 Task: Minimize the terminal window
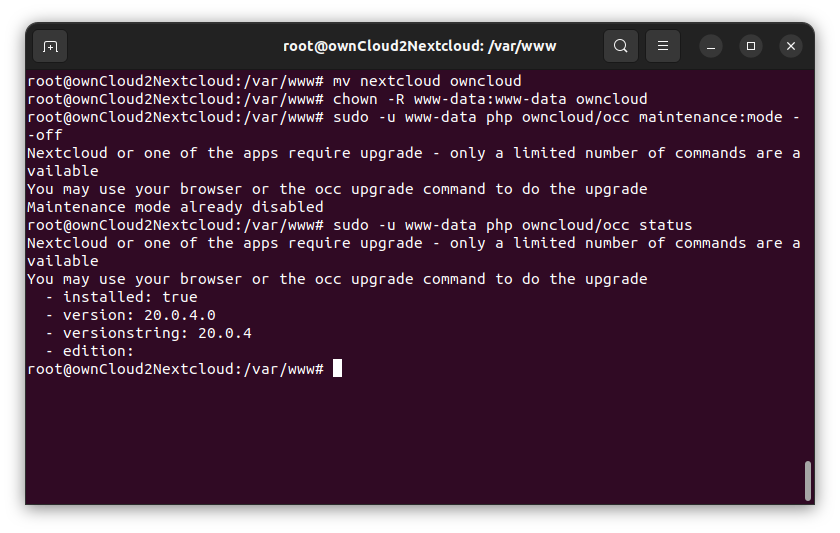(711, 47)
